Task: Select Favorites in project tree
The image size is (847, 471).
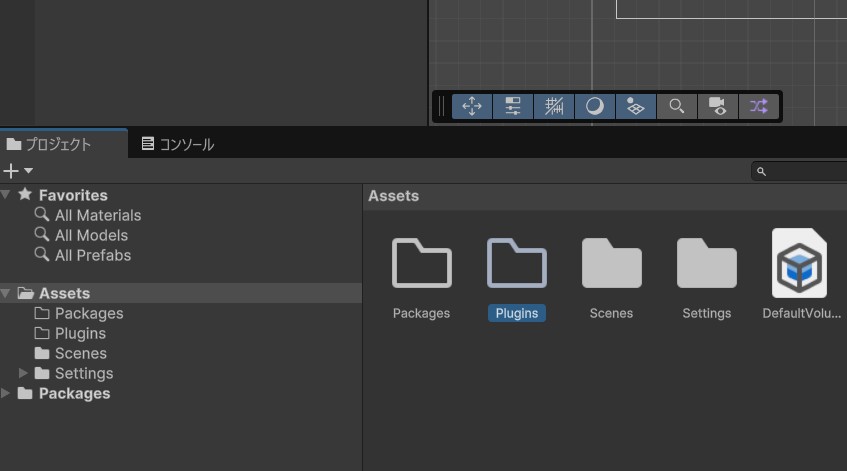Action: tap(73, 195)
